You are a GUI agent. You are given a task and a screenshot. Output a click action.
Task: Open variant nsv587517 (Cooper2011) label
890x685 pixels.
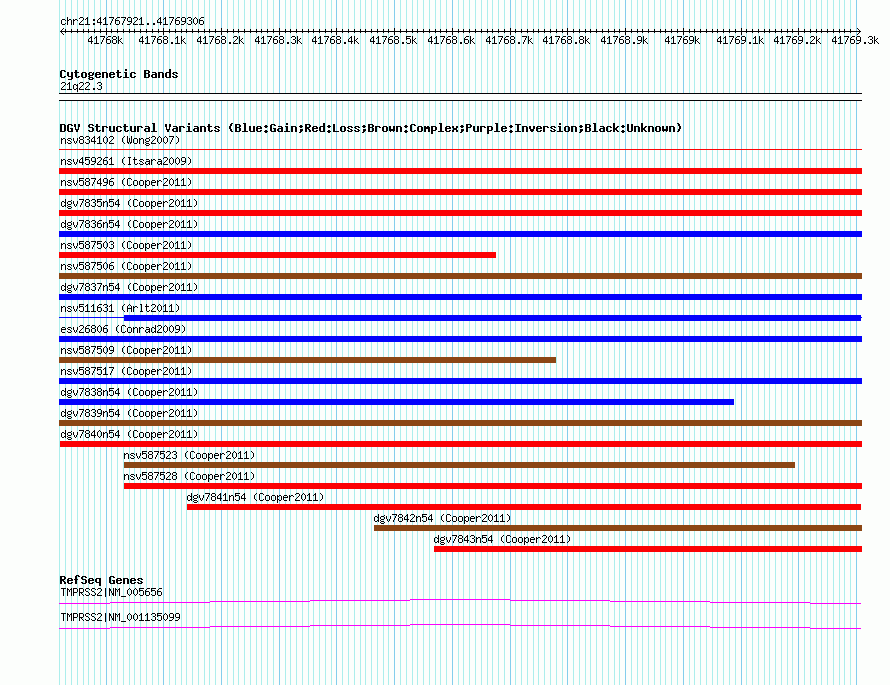(126, 371)
